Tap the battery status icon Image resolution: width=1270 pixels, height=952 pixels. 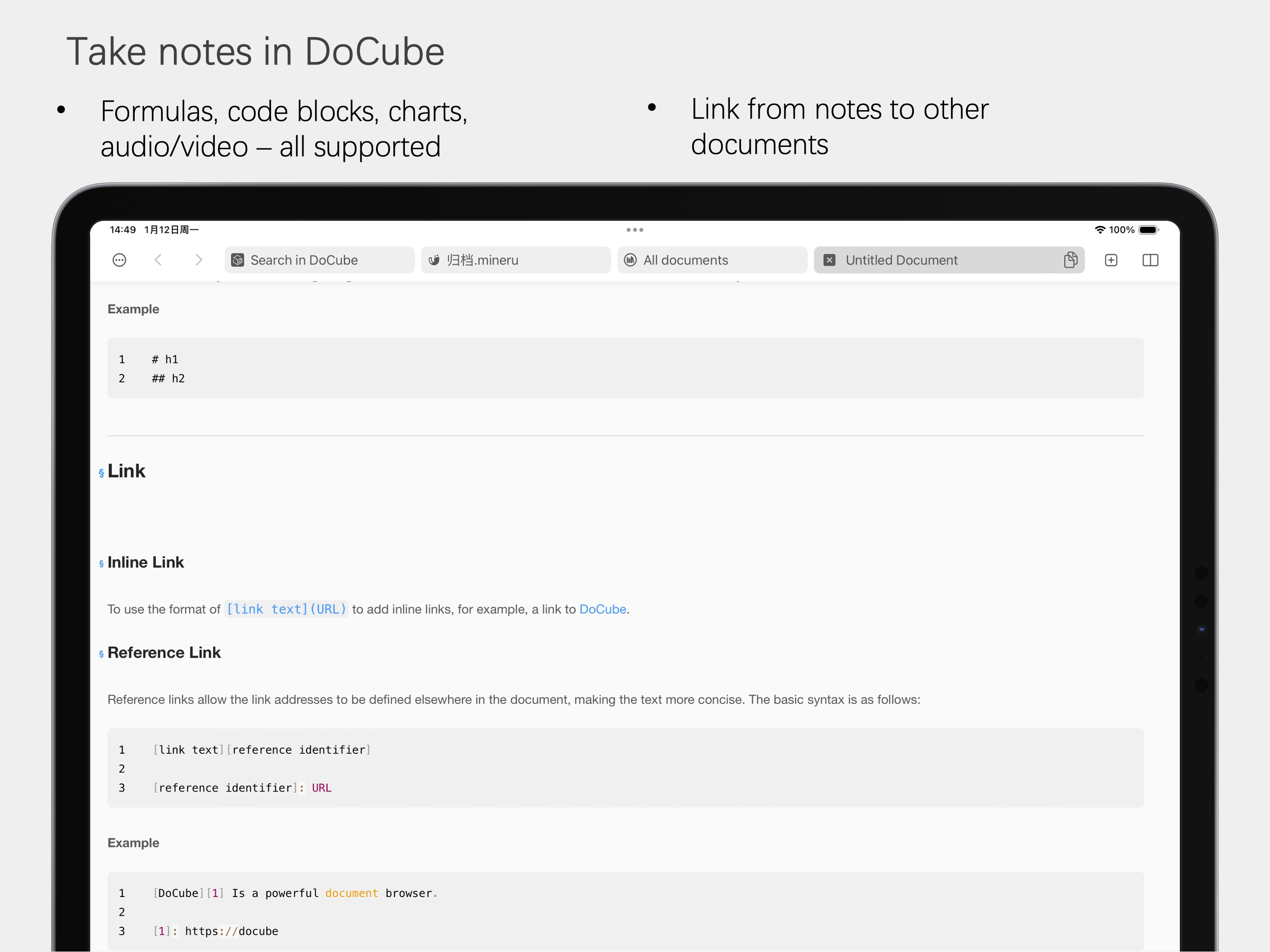click(x=1149, y=230)
